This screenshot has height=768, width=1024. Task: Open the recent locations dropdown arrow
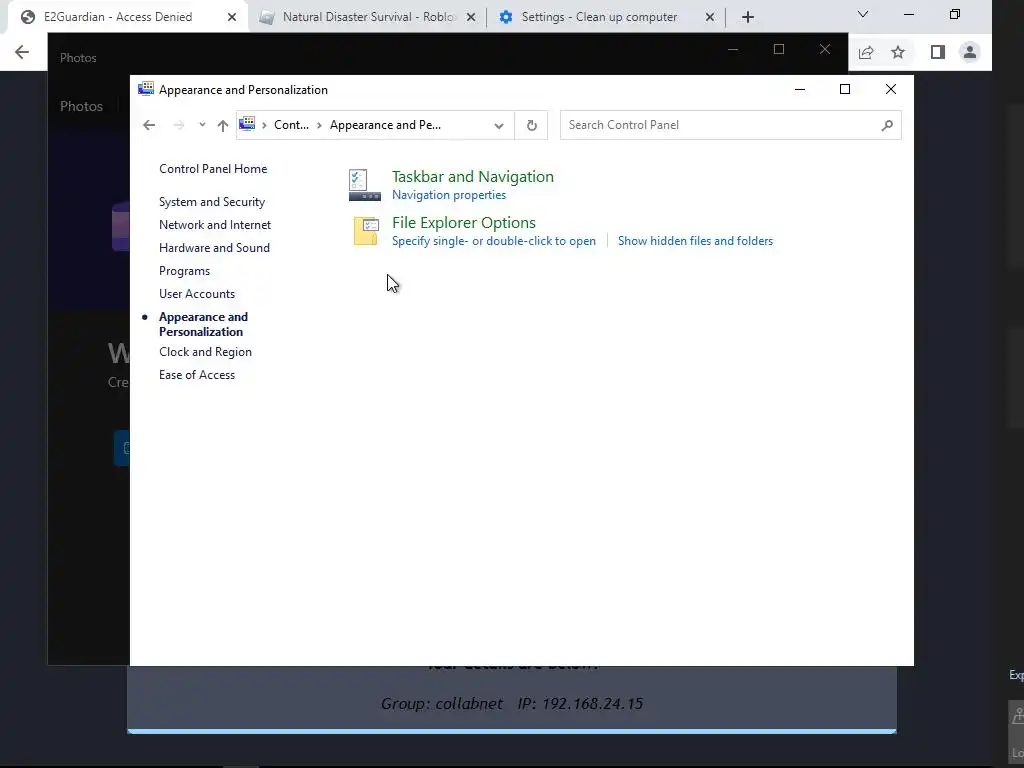pos(202,125)
